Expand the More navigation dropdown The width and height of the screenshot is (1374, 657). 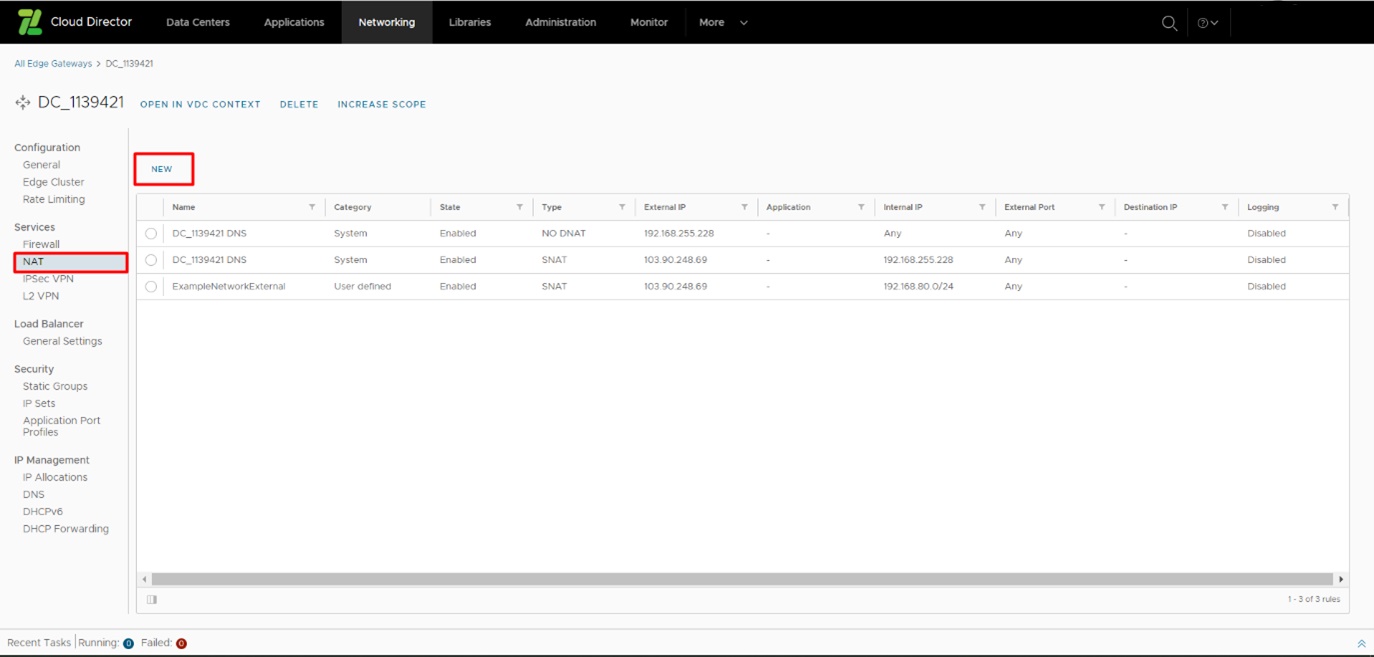[x=721, y=22]
